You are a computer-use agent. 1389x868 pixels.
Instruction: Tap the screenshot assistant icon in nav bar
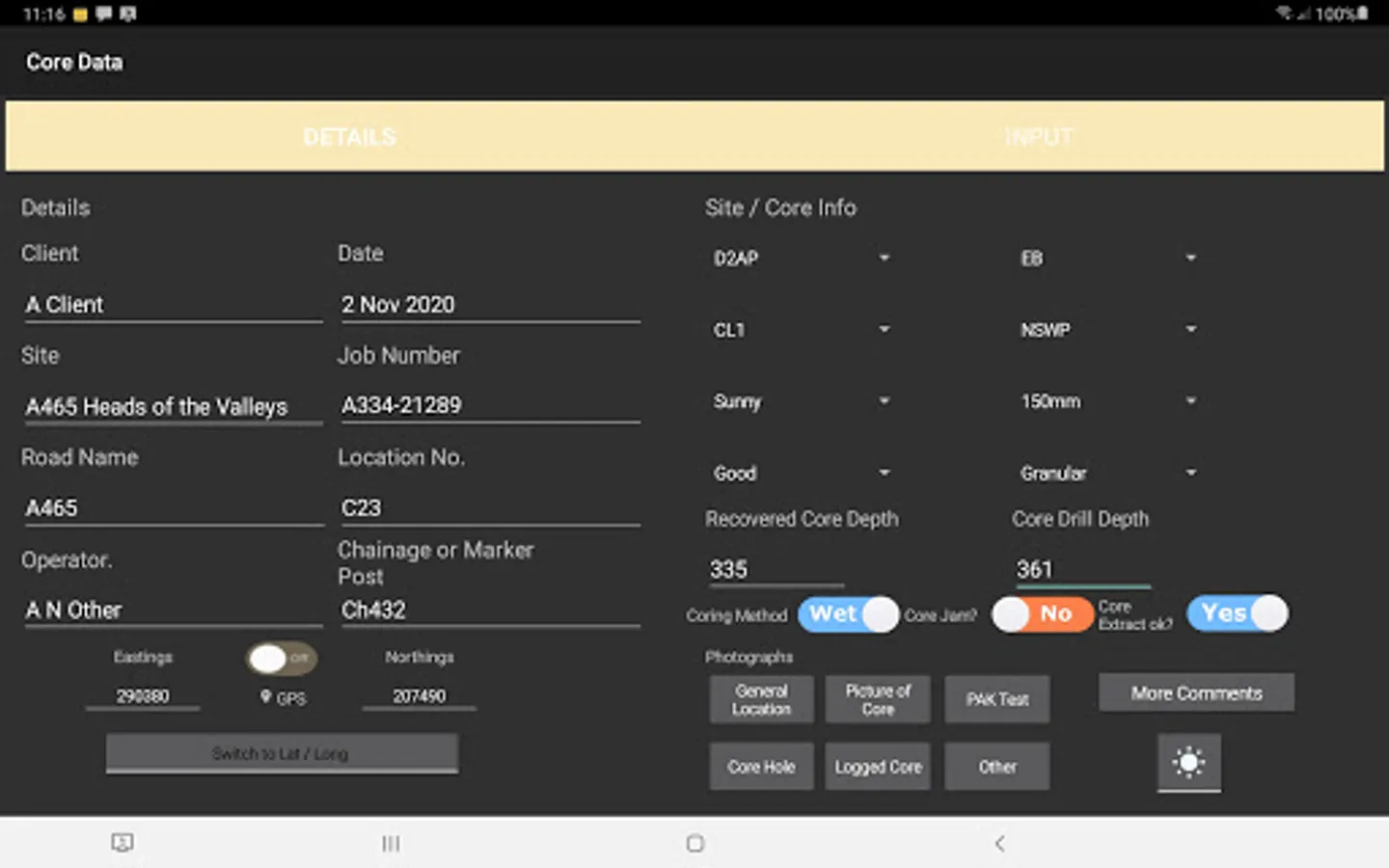pyautogui.click(x=123, y=843)
